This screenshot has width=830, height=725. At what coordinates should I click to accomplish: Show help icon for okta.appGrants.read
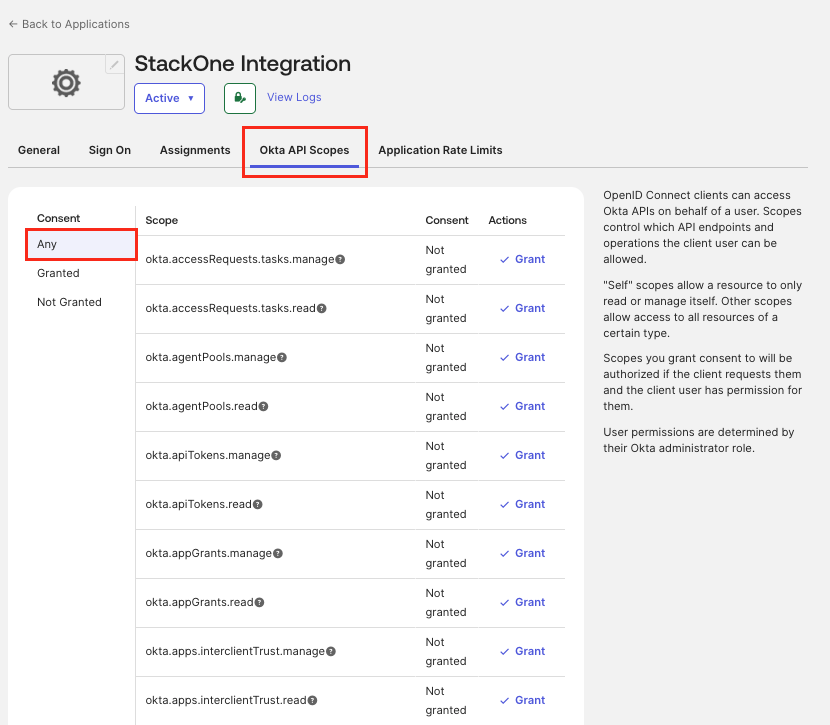(259, 602)
